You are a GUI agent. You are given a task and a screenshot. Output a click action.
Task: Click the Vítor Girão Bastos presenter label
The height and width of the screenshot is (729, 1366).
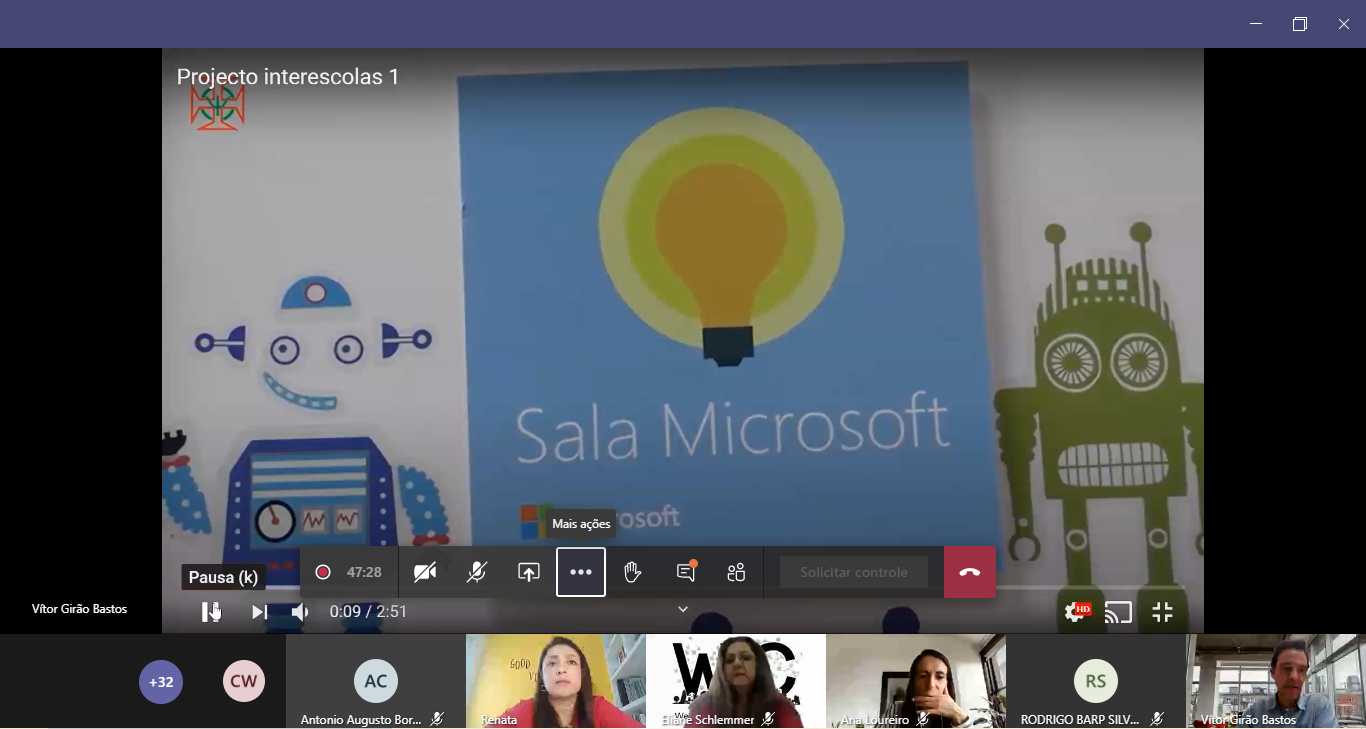tap(80, 609)
